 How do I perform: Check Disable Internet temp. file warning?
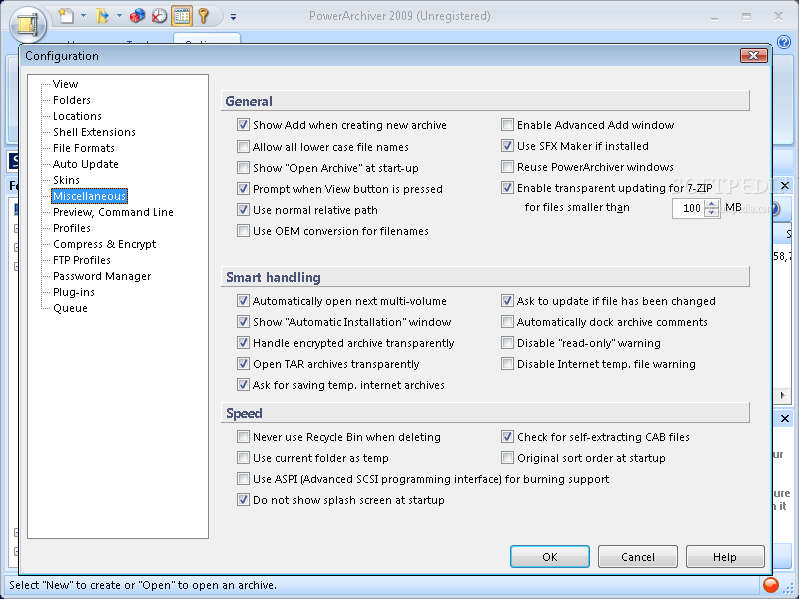pyautogui.click(x=507, y=364)
